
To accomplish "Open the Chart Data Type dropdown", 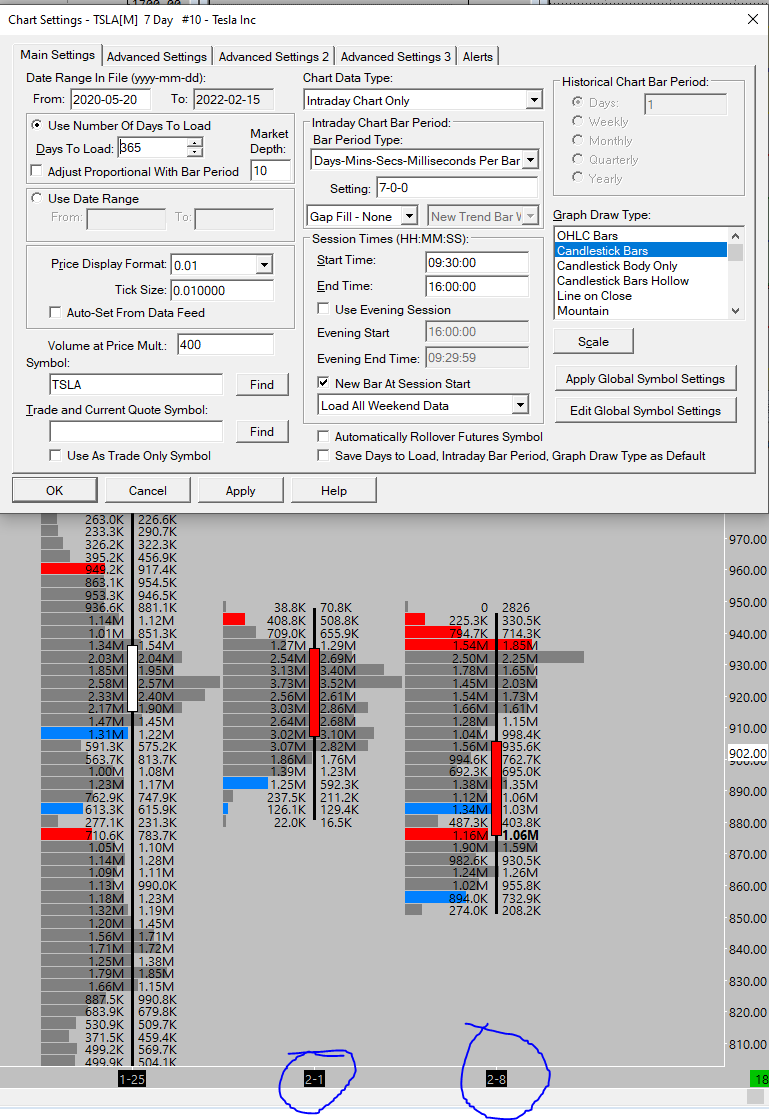I will click(x=534, y=100).
